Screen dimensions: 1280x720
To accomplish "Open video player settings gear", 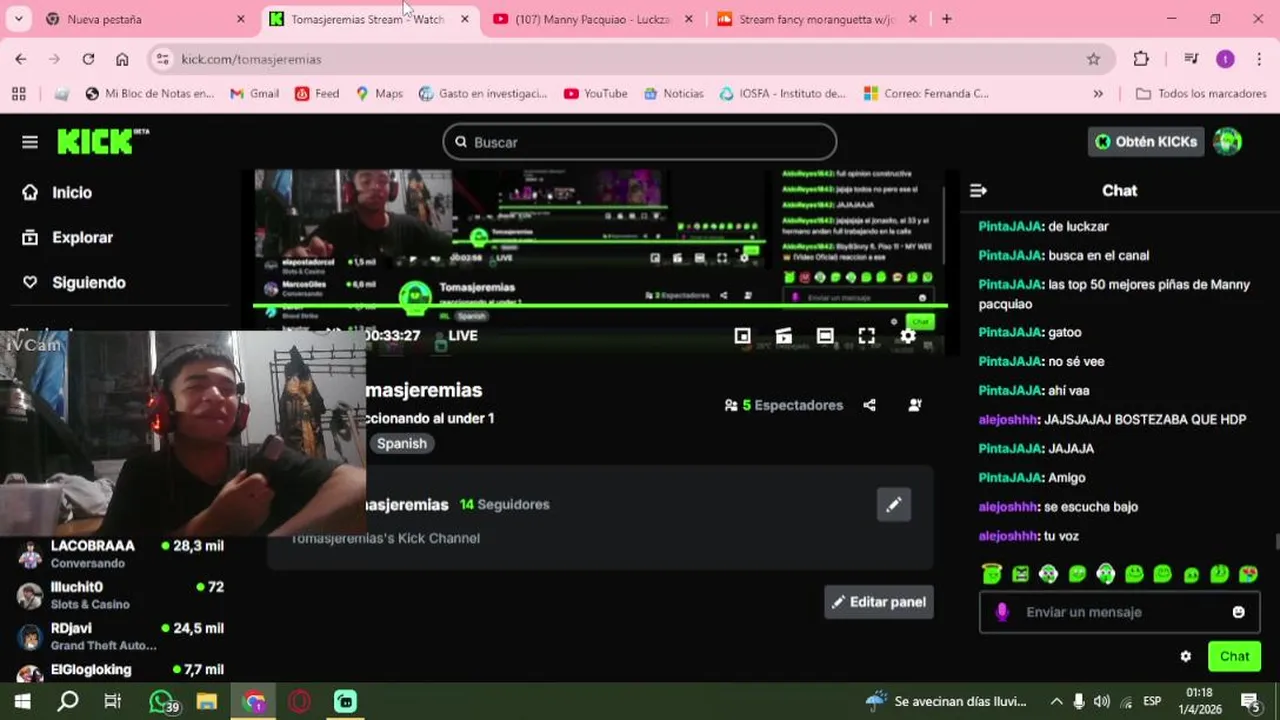I will (x=908, y=336).
